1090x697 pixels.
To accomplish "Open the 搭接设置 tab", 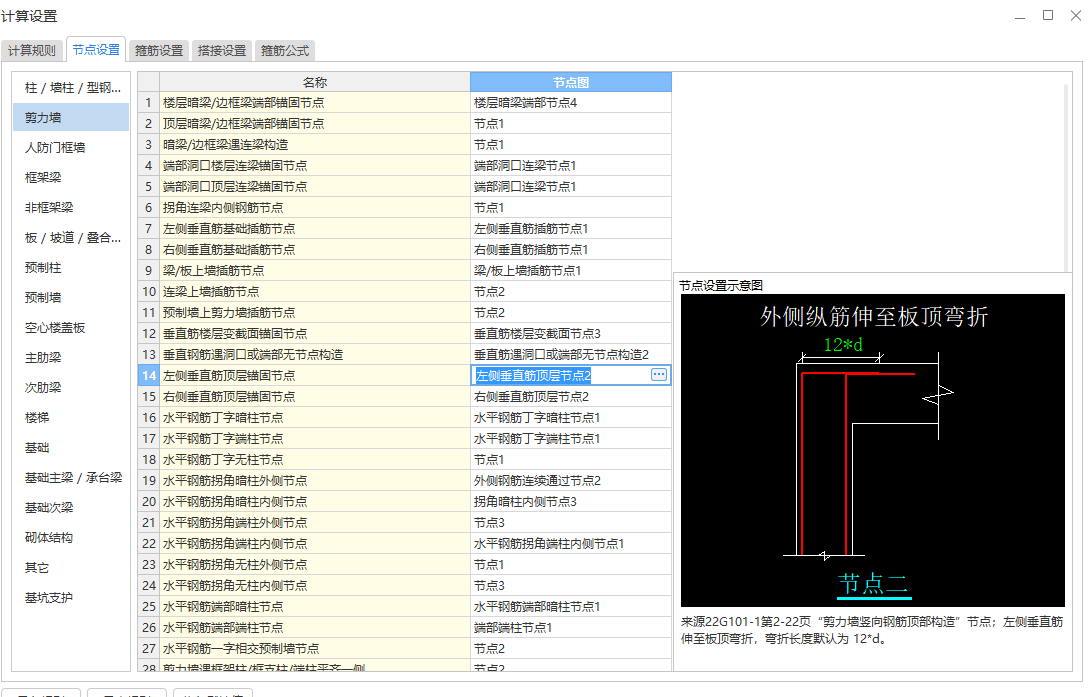I will (222, 50).
